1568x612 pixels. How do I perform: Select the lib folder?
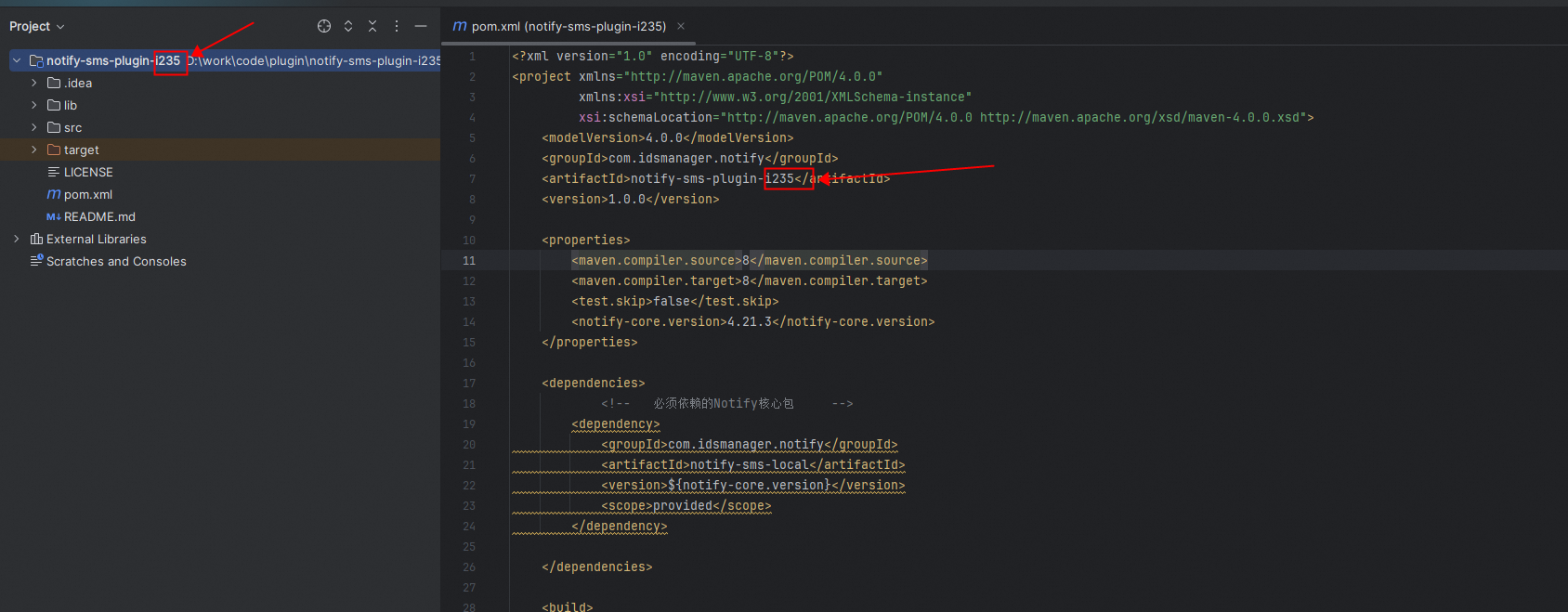(71, 105)
